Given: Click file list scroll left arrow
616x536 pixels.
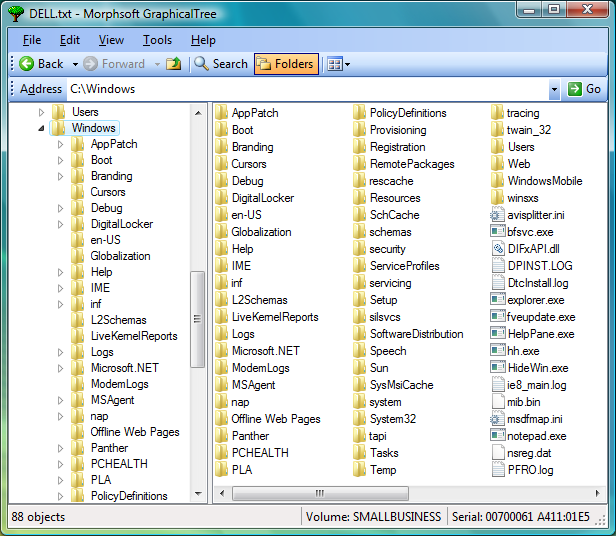Looking at the screenshot, I should point(222,493).
